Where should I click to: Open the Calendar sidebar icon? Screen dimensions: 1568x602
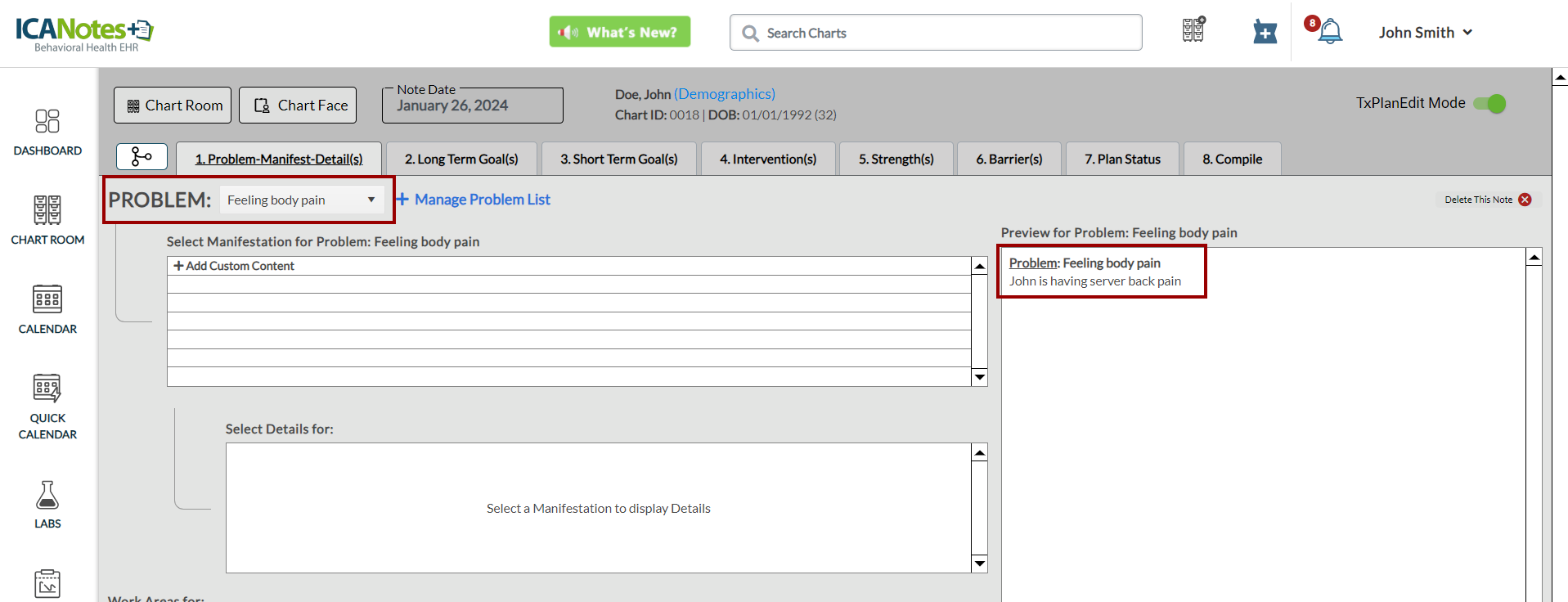47,308
